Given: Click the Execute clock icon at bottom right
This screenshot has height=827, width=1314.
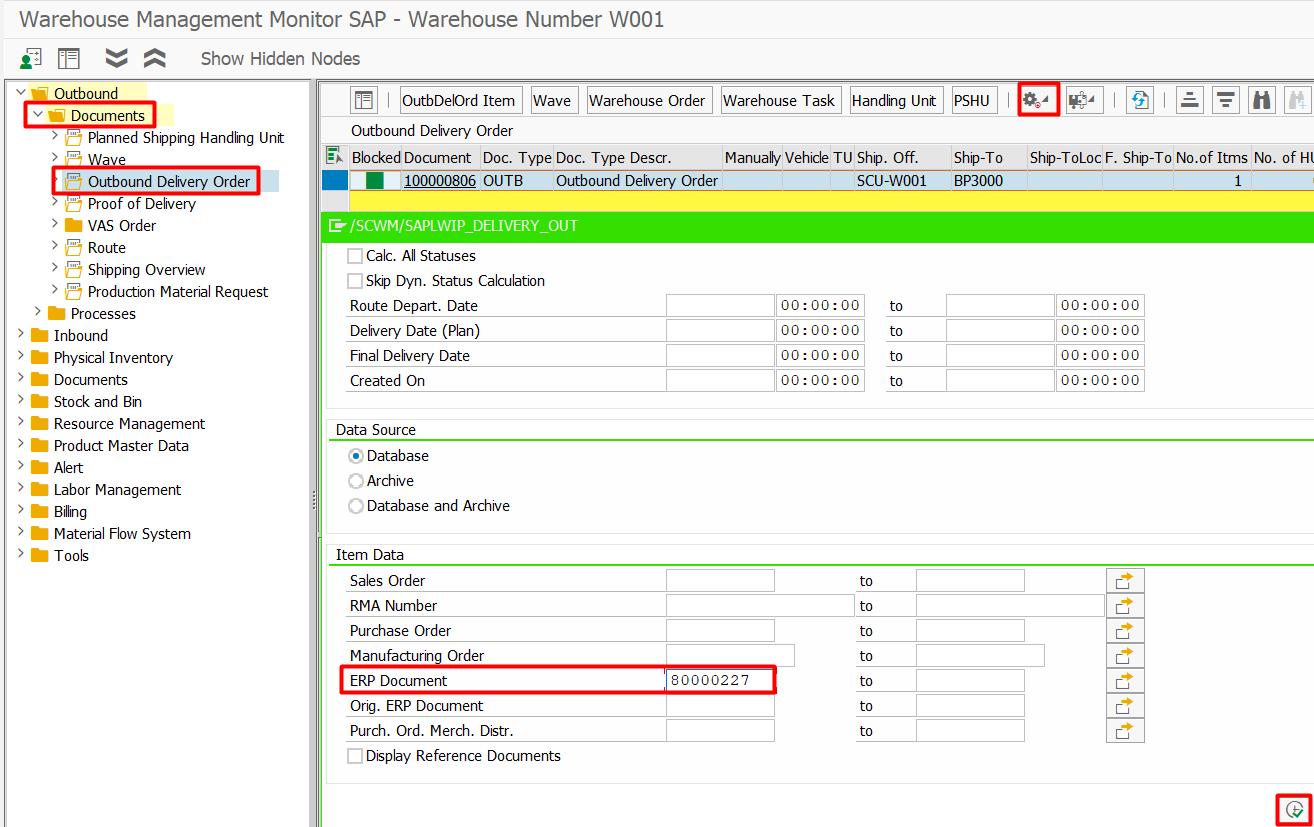Looking at the screenshot, I should click(x=1295, y=809).
